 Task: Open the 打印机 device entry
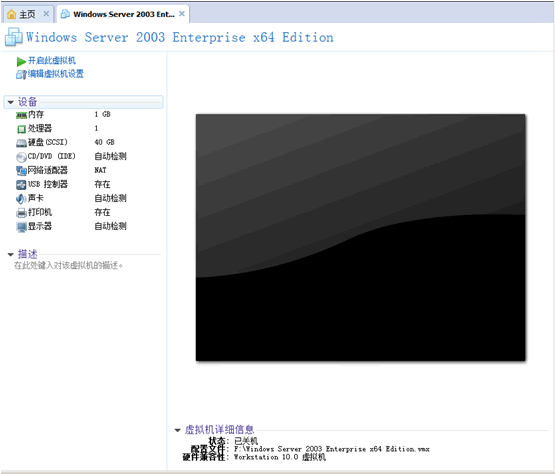tap(40, 212)
